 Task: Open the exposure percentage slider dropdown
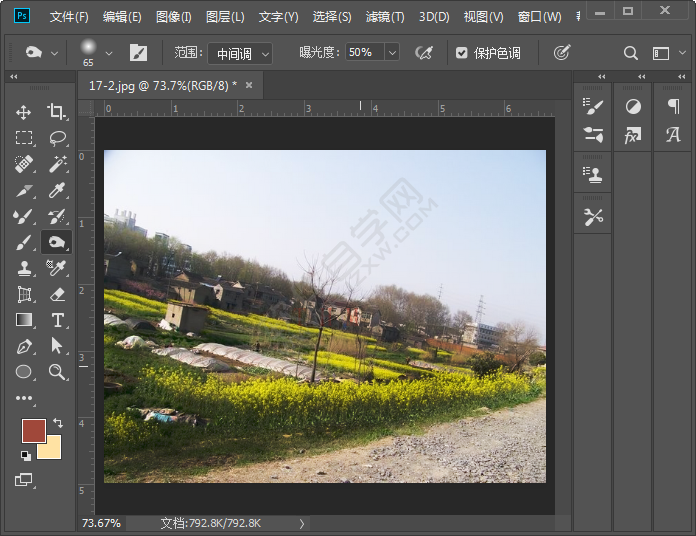coord(391,52)
